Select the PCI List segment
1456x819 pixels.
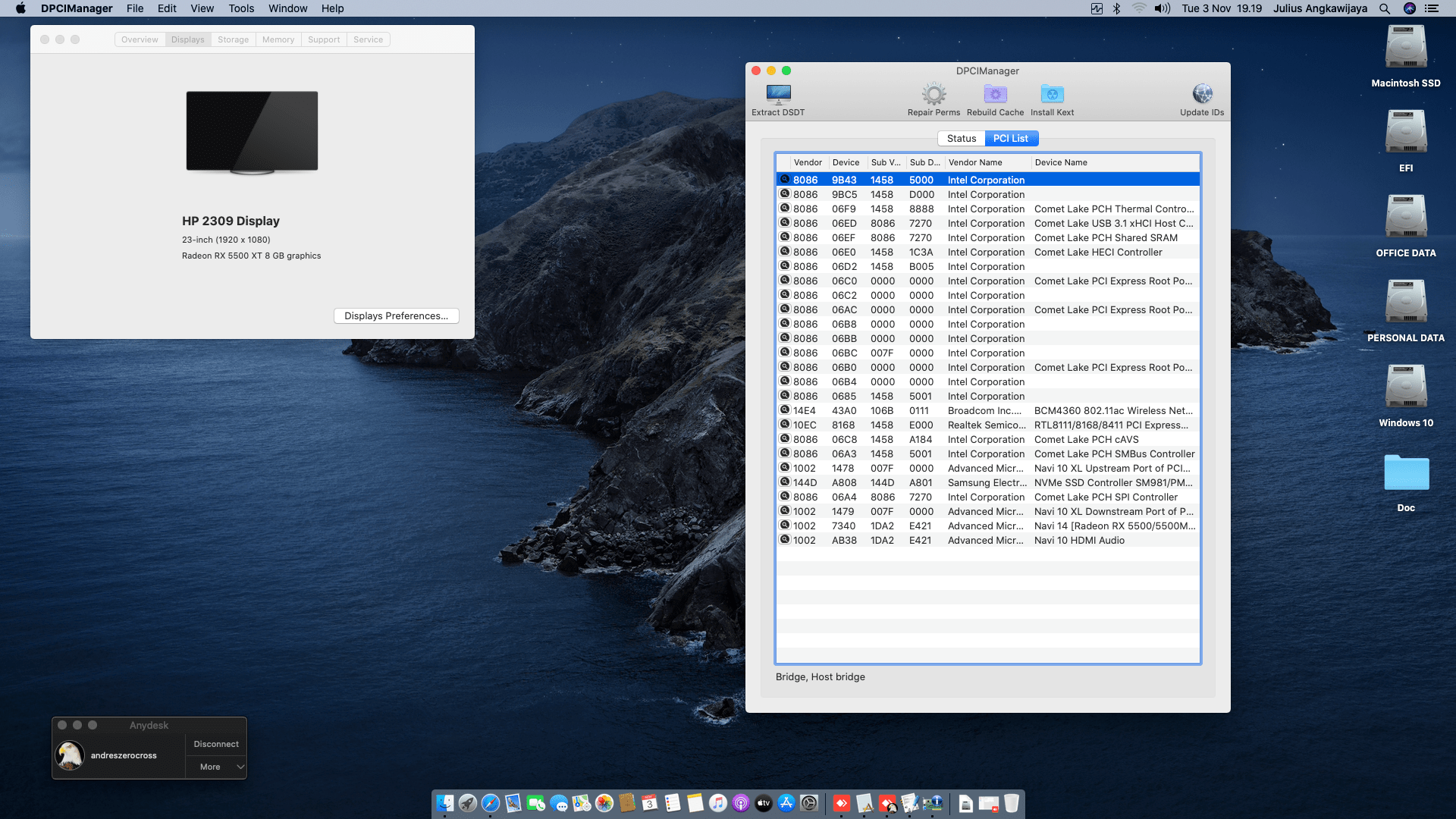coord(1011,139)
